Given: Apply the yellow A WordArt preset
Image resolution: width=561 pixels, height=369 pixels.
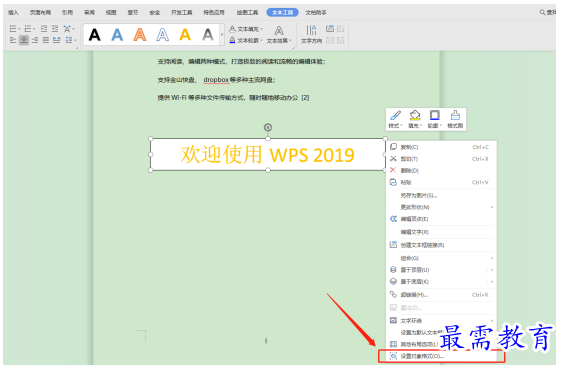Looking at the screenshot, I should tap(185, 35).
